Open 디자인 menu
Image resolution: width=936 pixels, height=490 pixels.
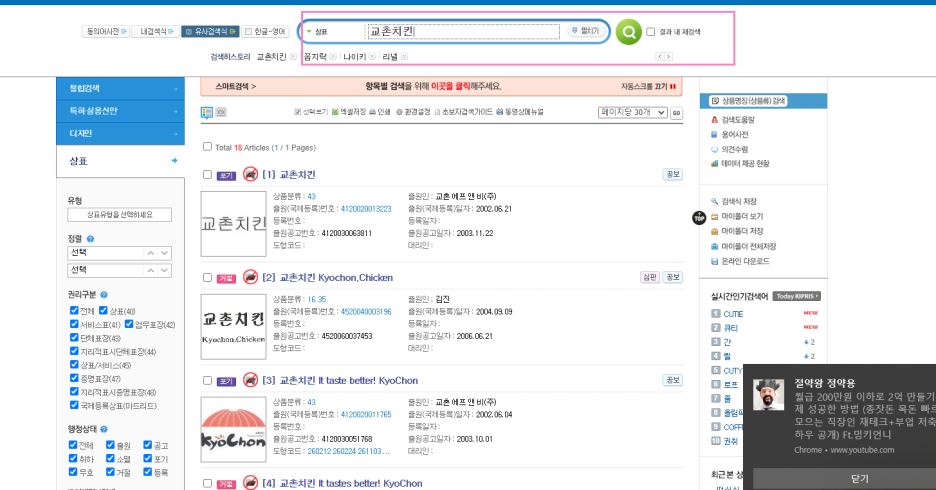coord(121,134)
